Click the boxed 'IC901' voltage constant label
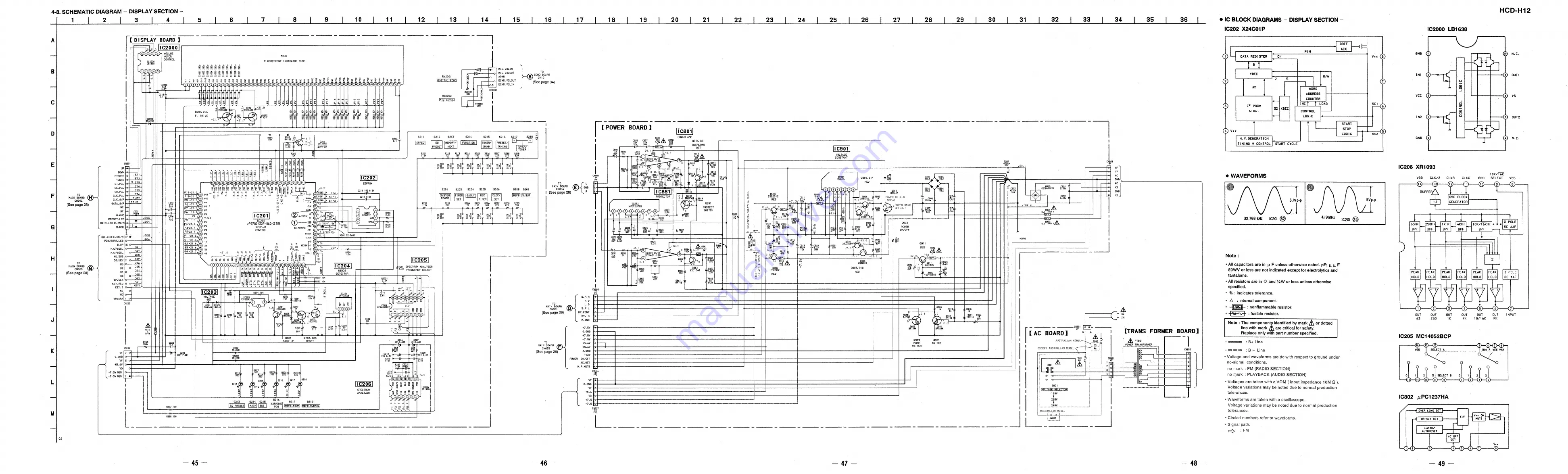Image resolution: width=1568 pixels, height=474 pixels. 841,149
